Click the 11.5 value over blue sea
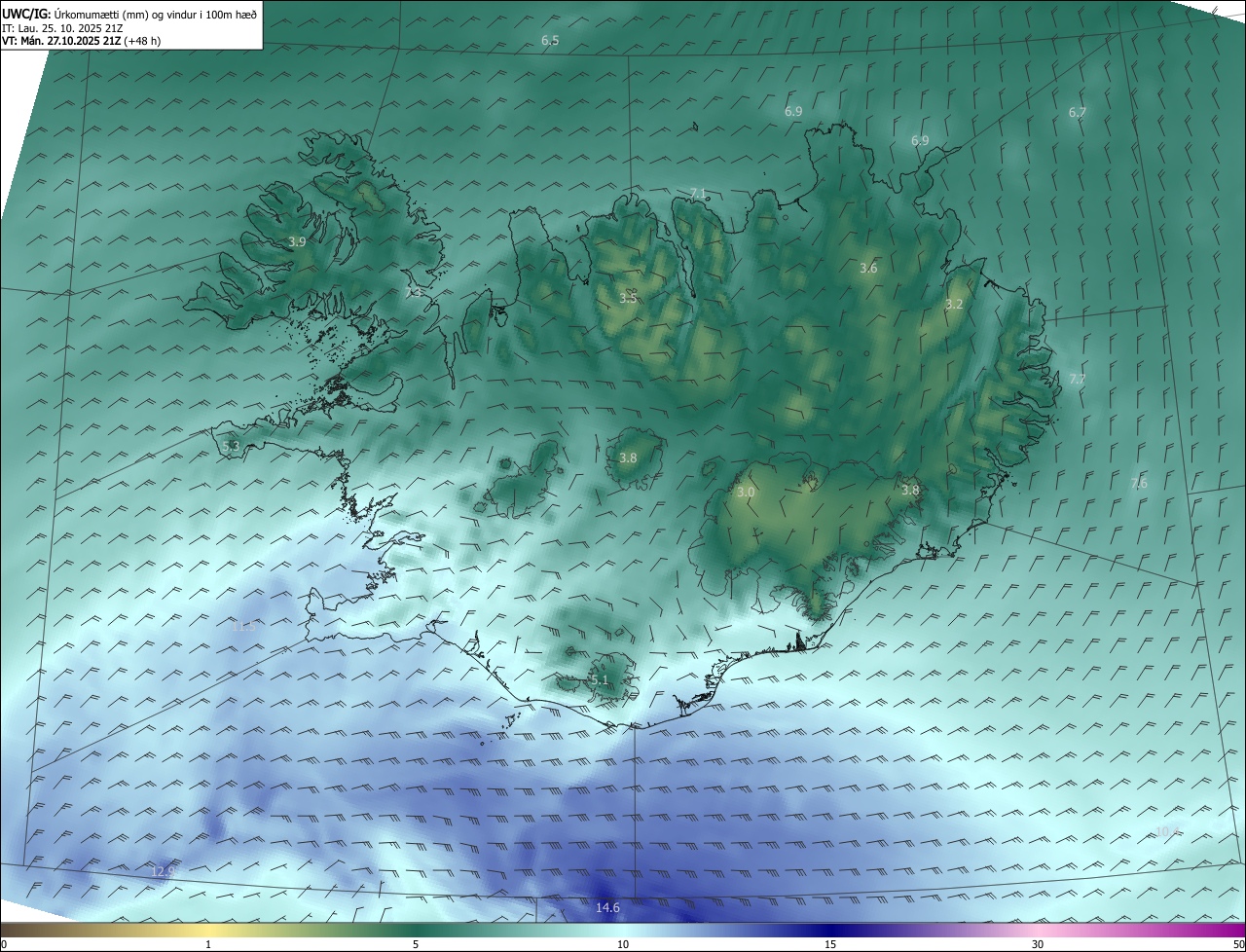1246x952 pixels. (x=244, y=626)
